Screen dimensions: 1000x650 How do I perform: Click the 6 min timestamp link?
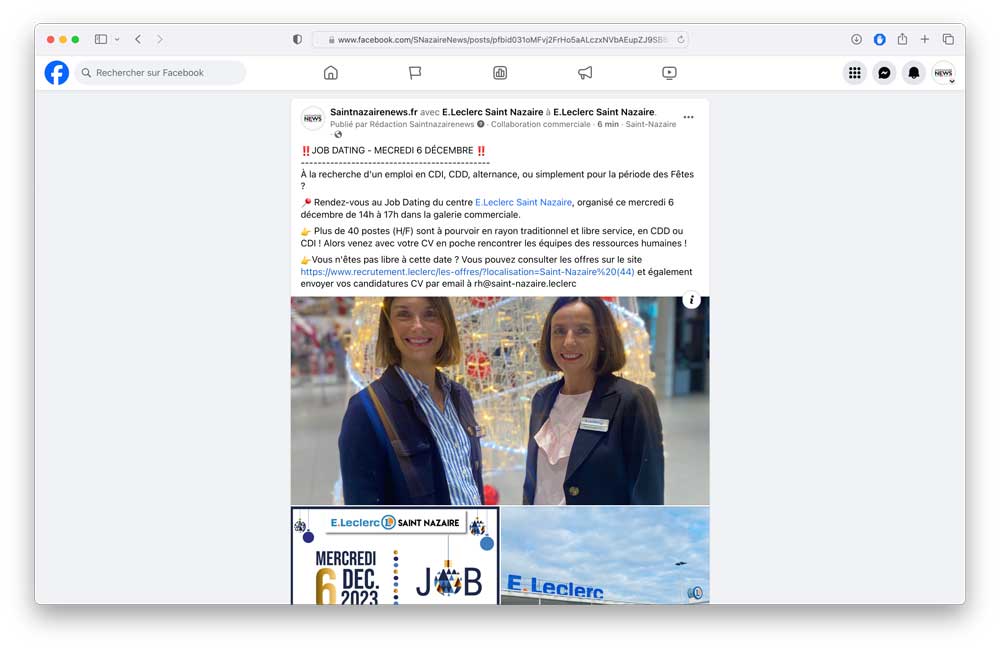click(x=608, y=124)
